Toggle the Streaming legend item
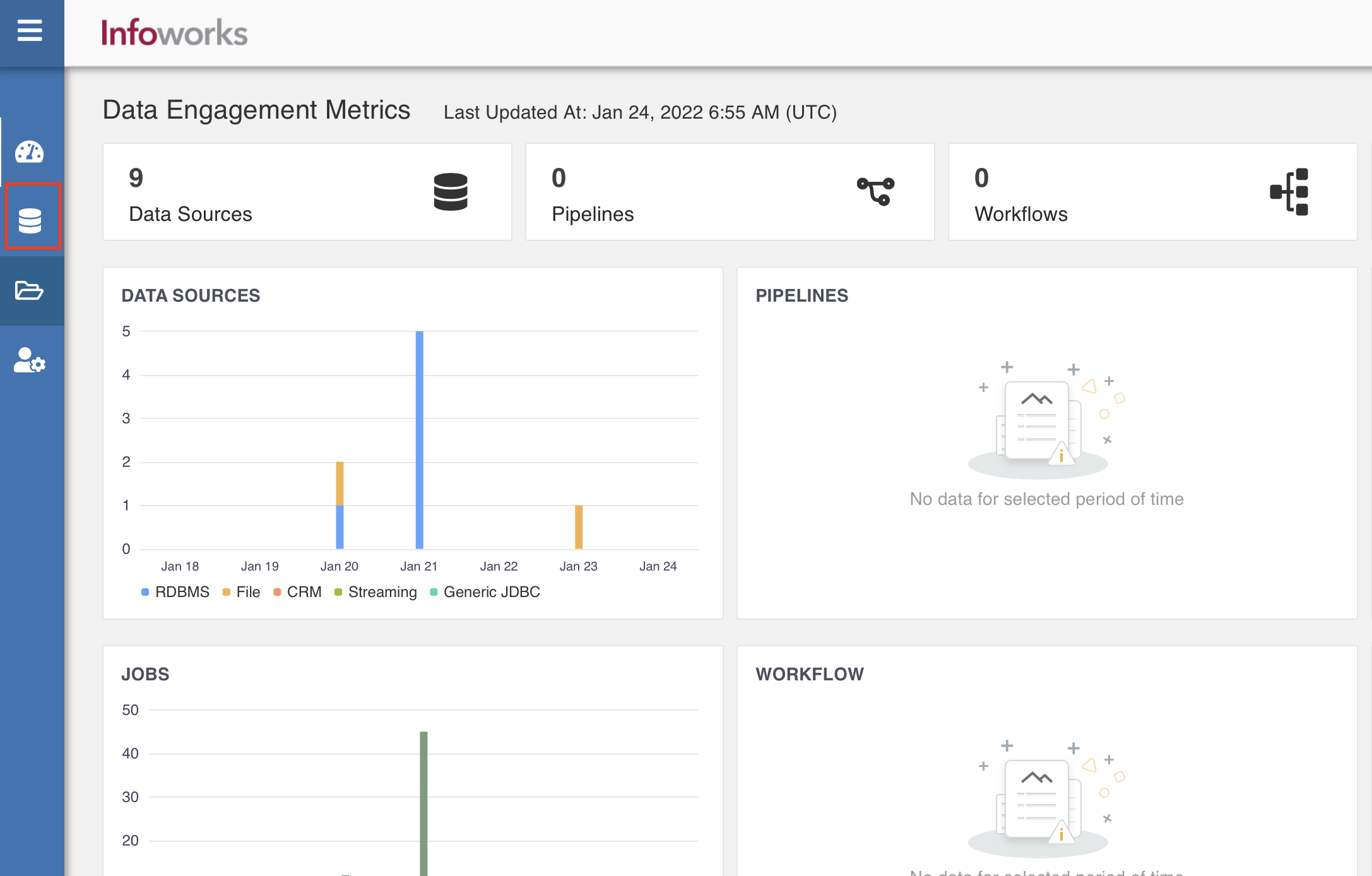This screenshot has width=1372, height=876. point(376,592)
